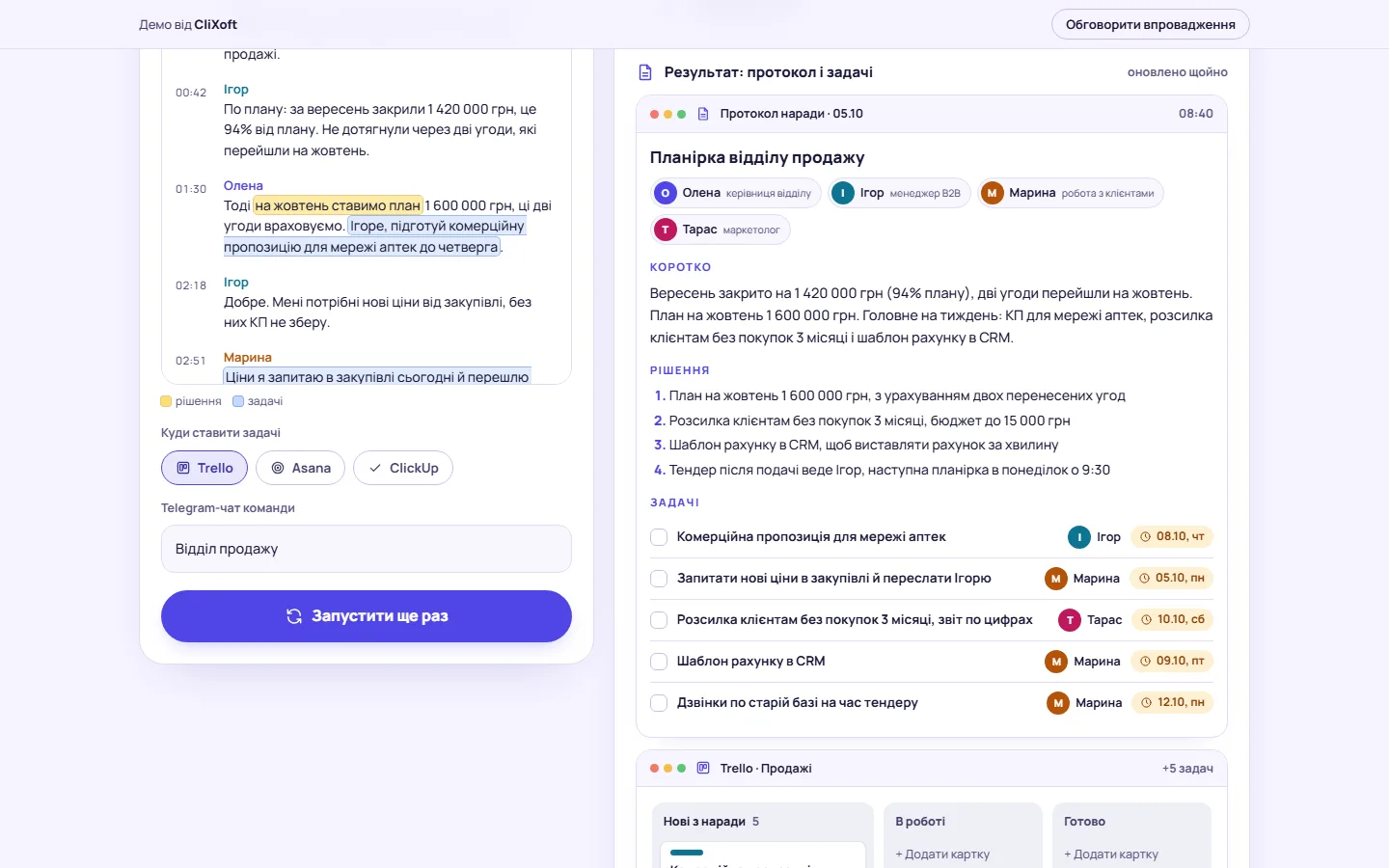Switch task destination to ClickUp

tap(403, 468)
